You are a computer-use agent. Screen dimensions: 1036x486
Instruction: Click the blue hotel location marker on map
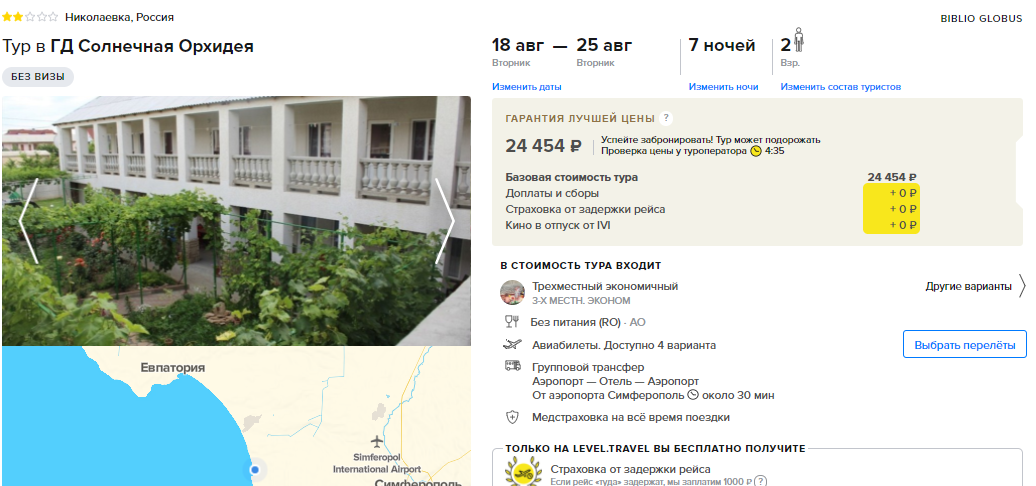254,470
